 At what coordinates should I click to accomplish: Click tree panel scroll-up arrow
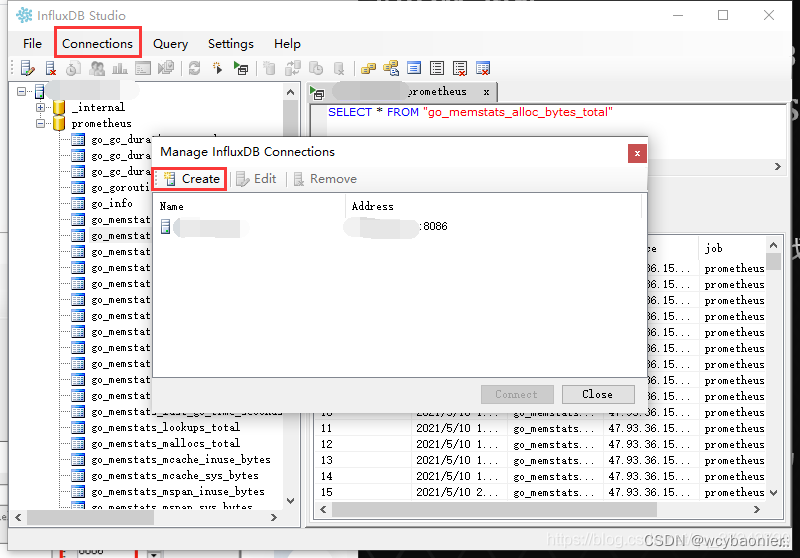click(290, 92)
